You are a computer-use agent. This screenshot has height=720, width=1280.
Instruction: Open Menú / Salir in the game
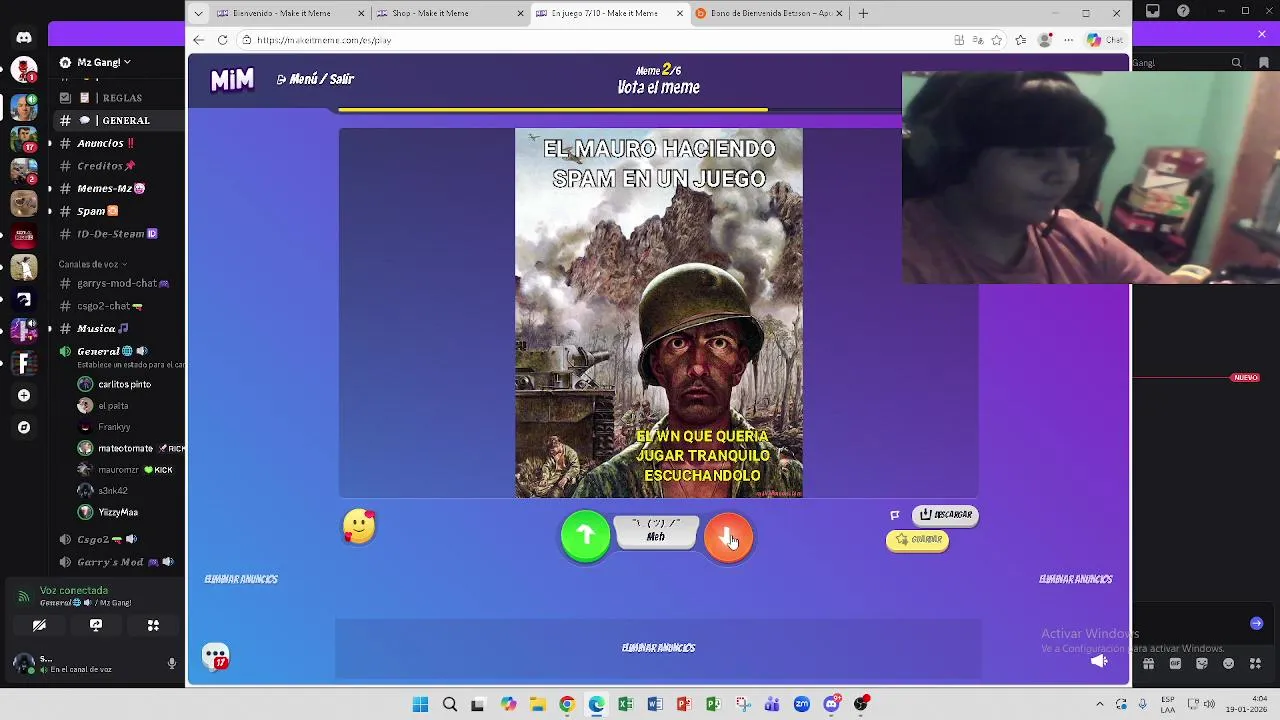point(315,79)
